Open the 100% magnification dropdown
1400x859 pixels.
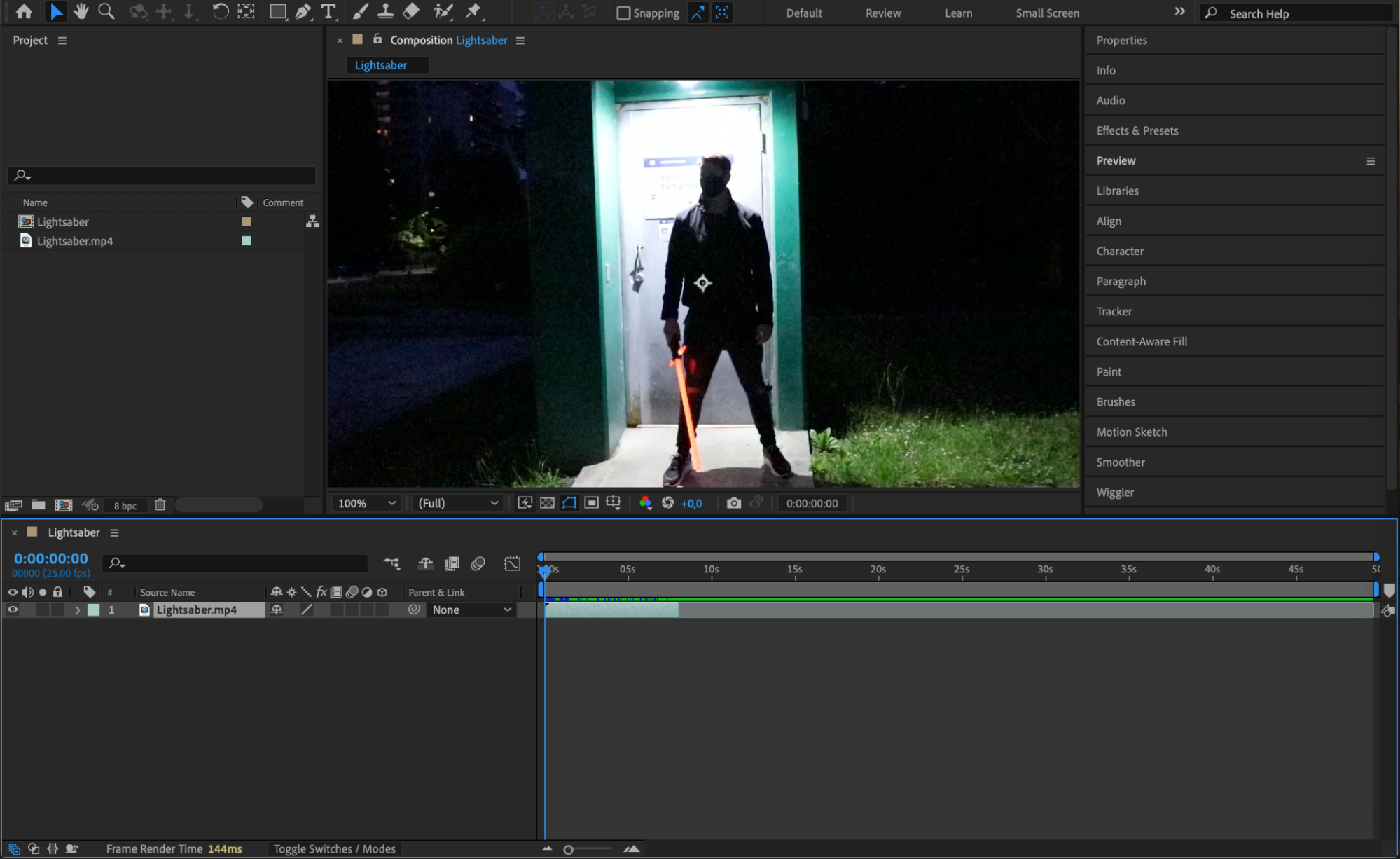click(x=366, y=503)
